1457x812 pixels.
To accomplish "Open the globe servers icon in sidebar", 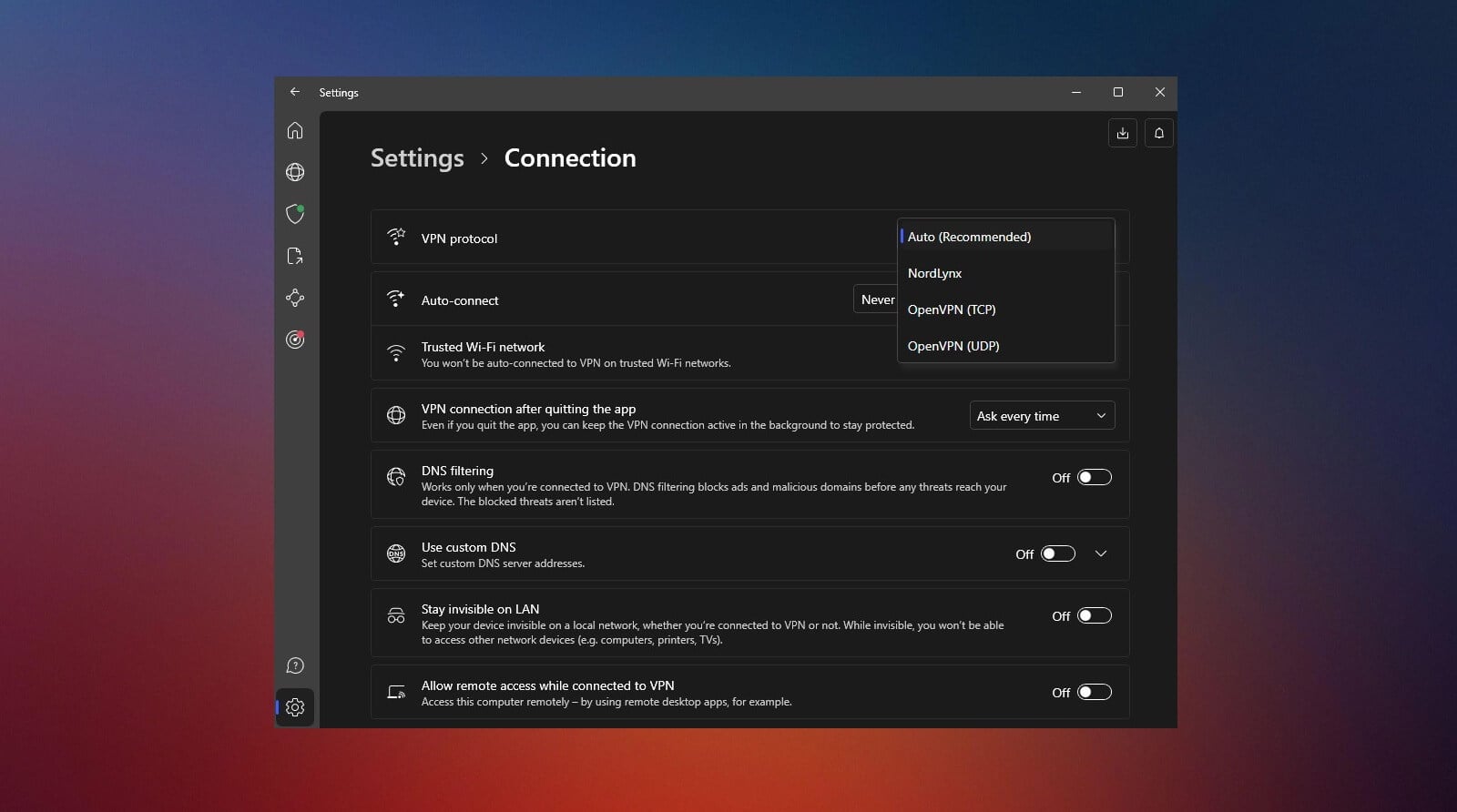I will tap(295, 172).
